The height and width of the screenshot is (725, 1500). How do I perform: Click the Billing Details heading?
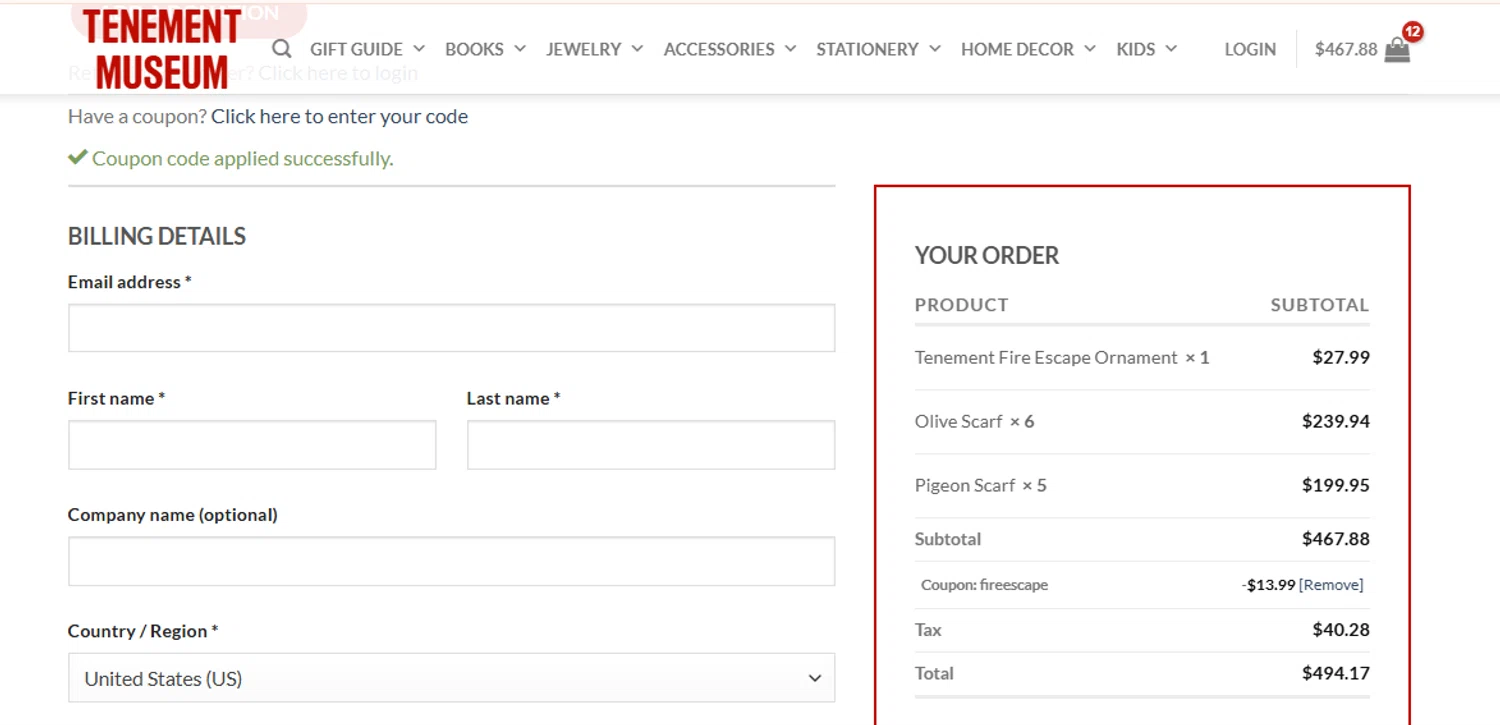pyautogui.click(x=157, y=236)
